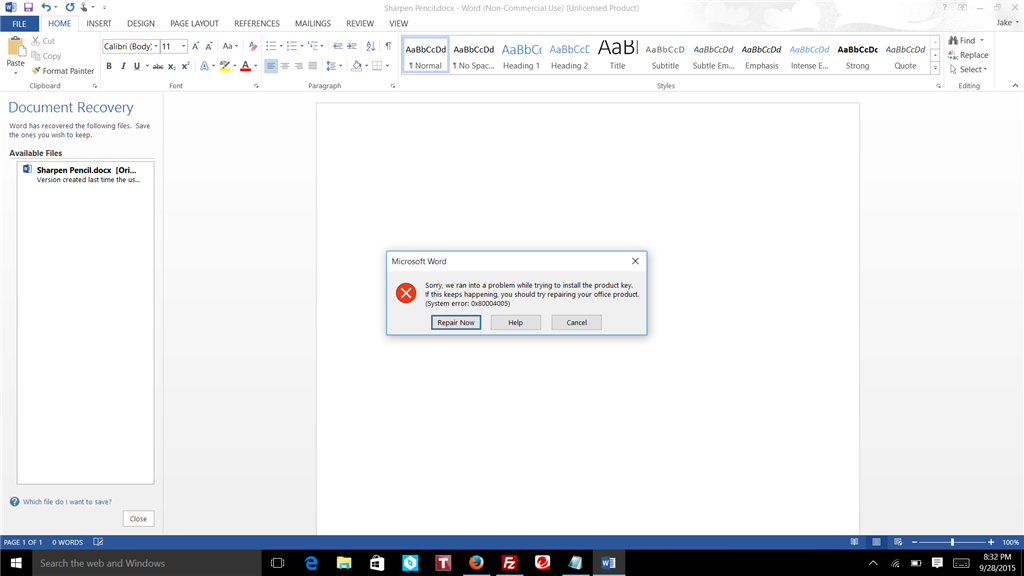The width and height of the screenshot is (1024, 576).
Task: Open the Borders dropdown arrow
Action: (387, 66)
